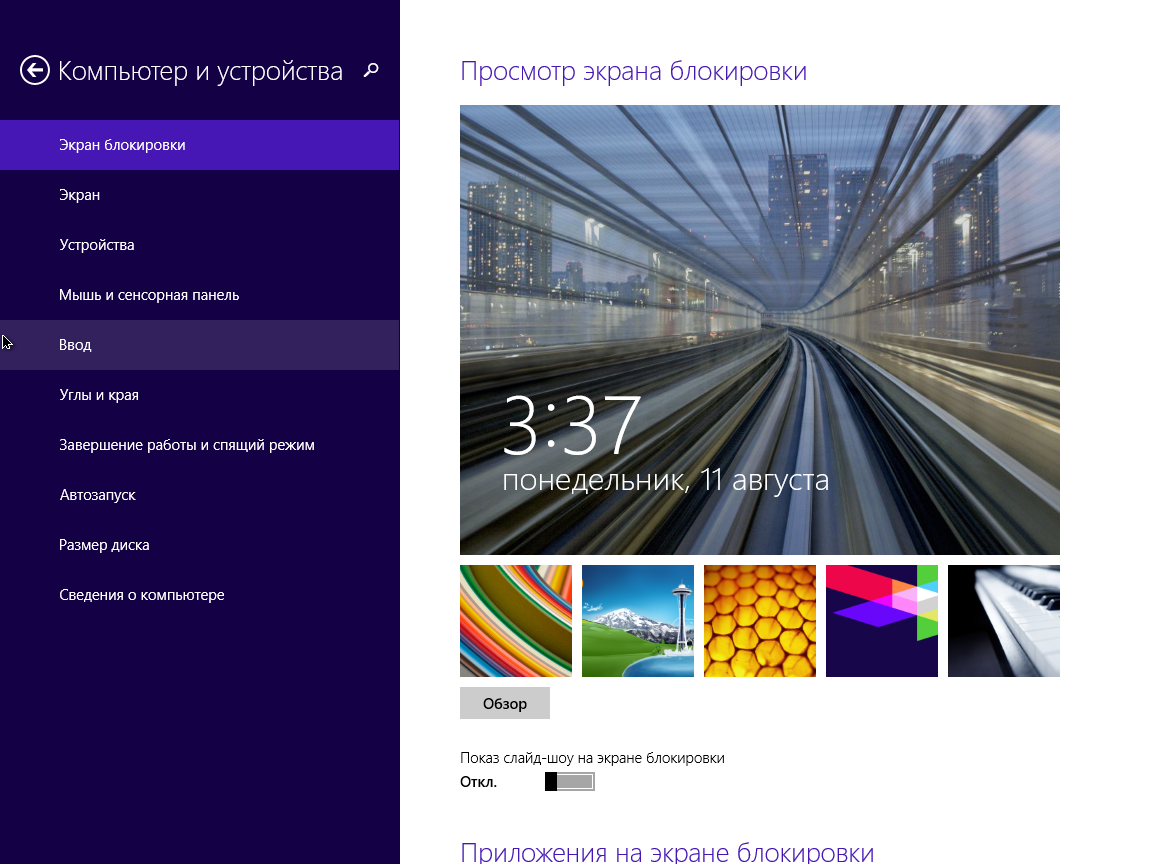Choose the orange honeycomb thumbnail
The height and width of the screenshot is (864, 1152).
[x=760, y=621]
